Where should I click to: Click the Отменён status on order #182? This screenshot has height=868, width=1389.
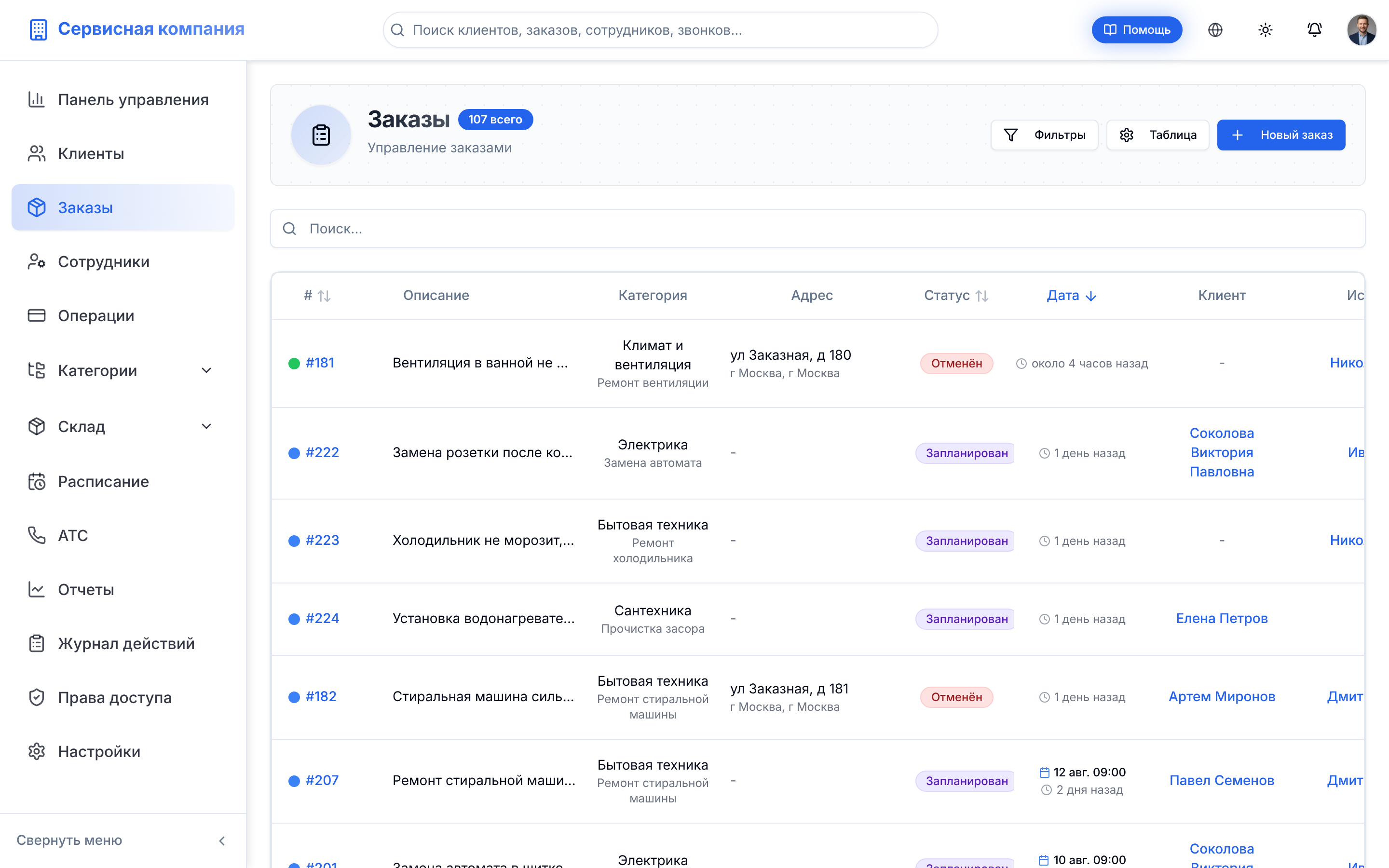click(x=956, y=697)
